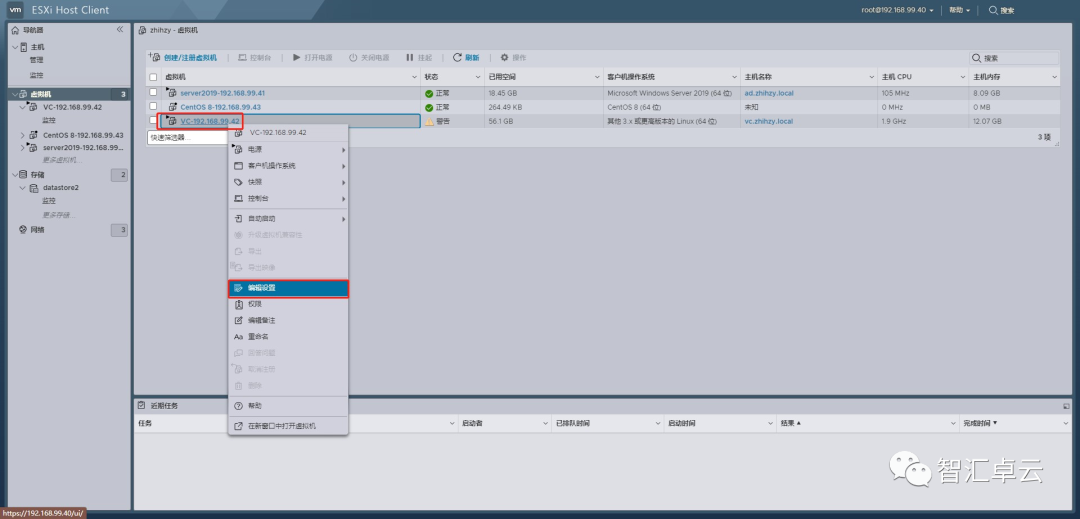This screenshot has width=1080, height=519.
Task: Collapse the datastore2 tree node chevron
Action: pos(23,188)
